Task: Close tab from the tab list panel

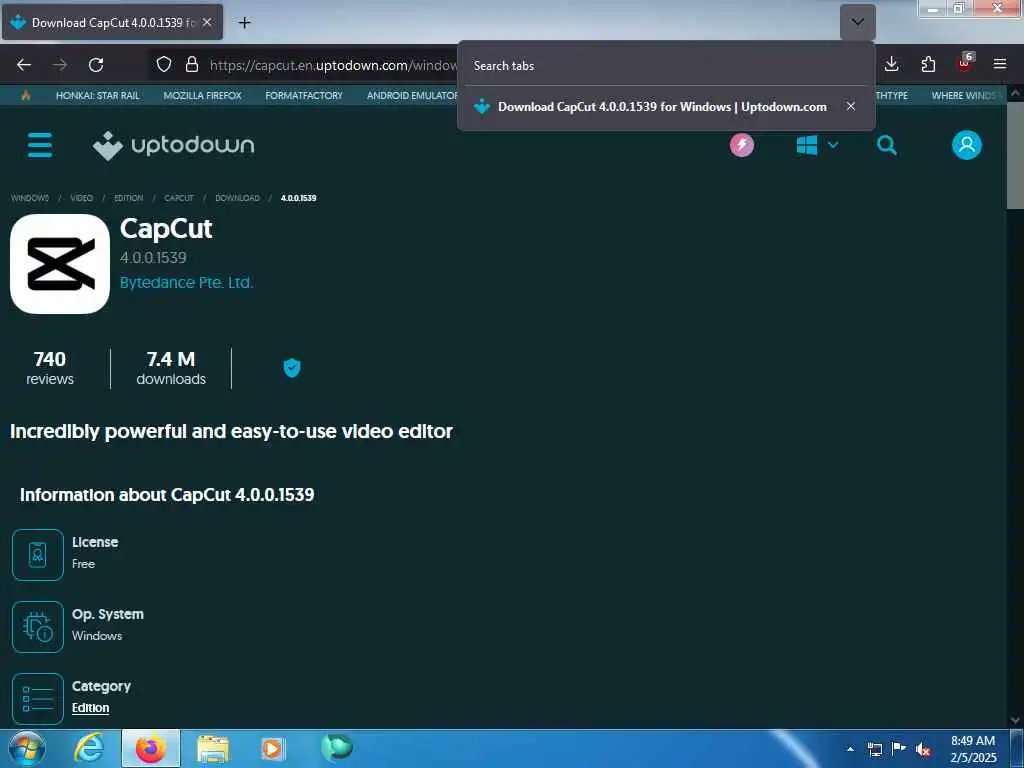Action: [x=850, y=106]
